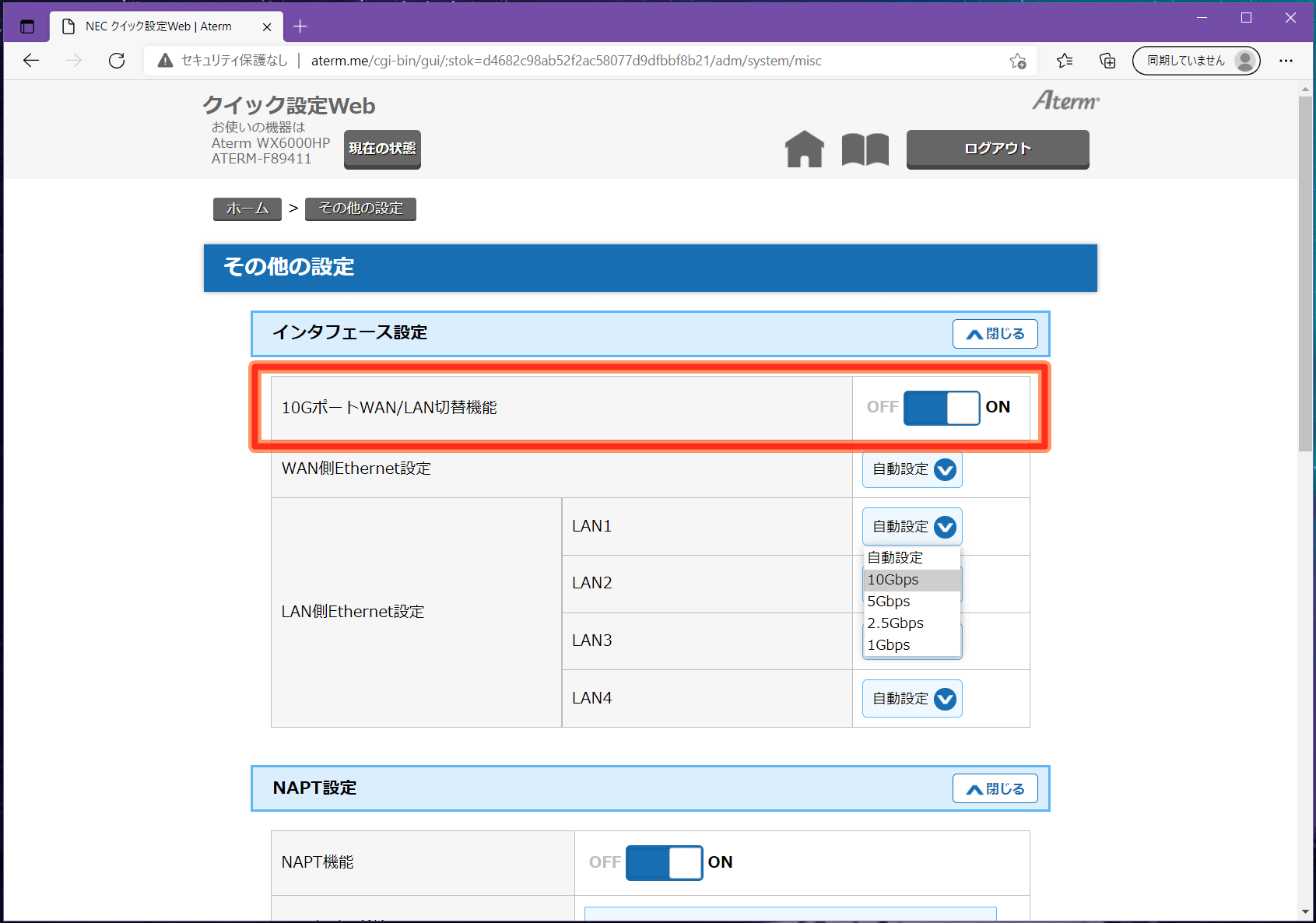Toggle the NAPT機能 switch
1316x923 pixels.
pyautogui.click(x=664, y=862)
